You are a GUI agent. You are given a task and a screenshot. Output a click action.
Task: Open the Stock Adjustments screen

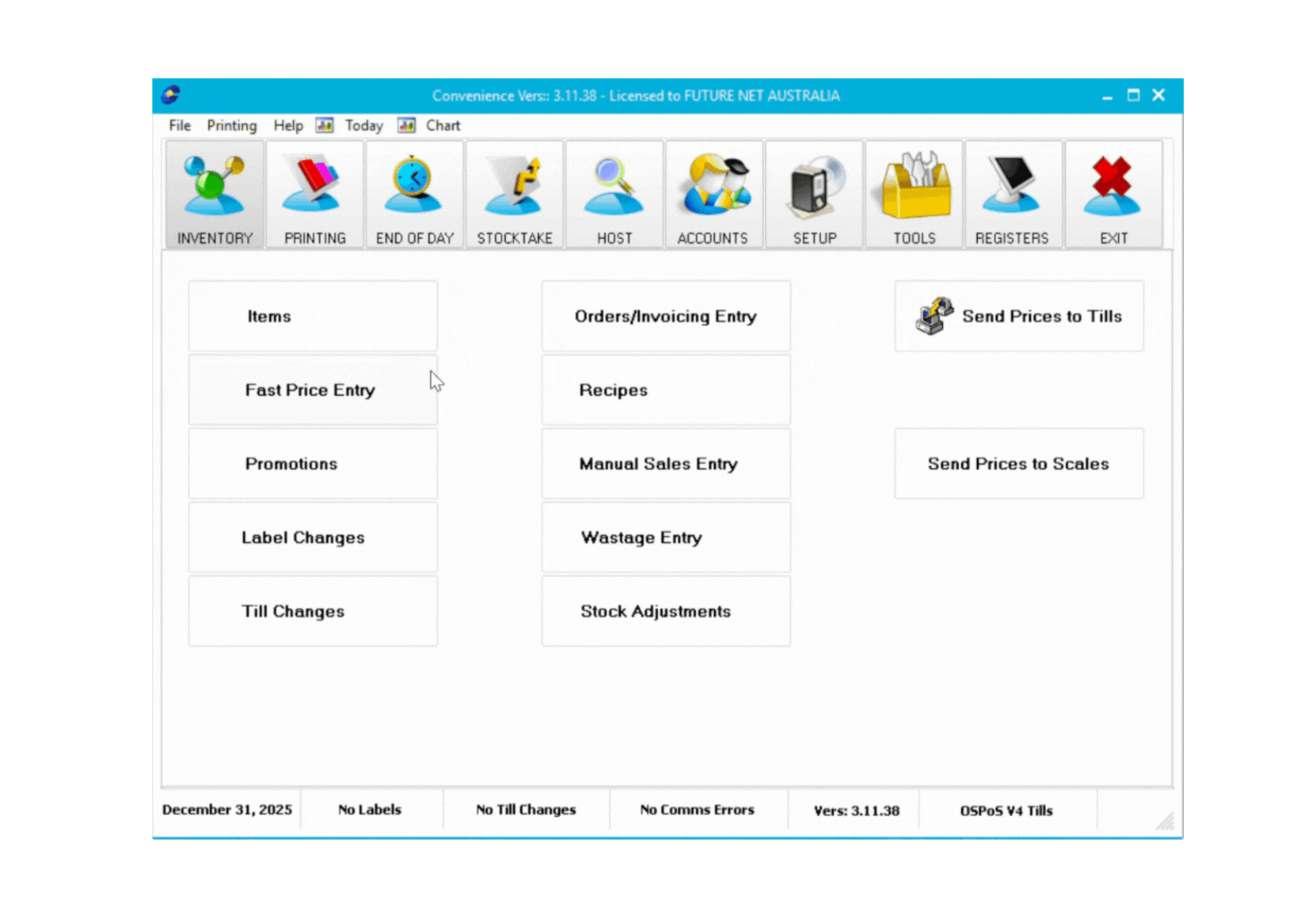pyautogui.click(x=666, y=611)
